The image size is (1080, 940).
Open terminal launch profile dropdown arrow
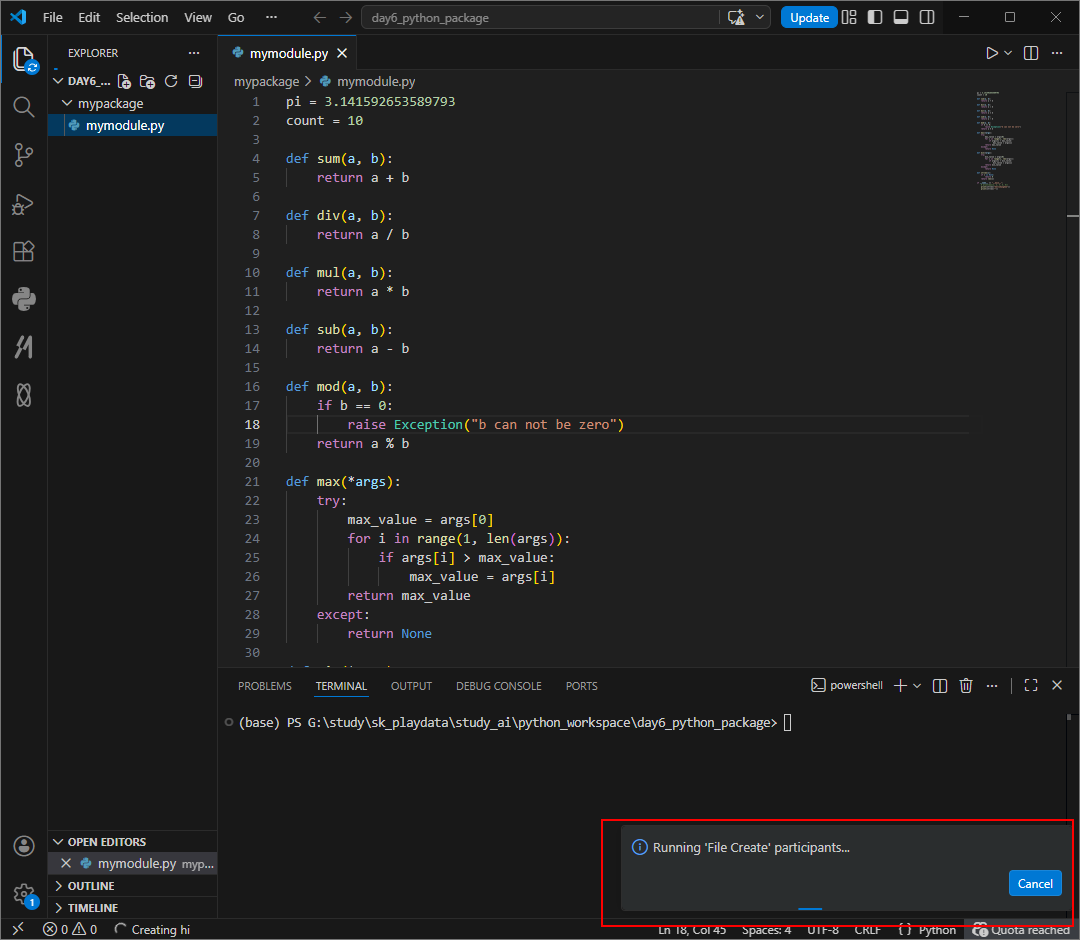(x=917, y=686)
